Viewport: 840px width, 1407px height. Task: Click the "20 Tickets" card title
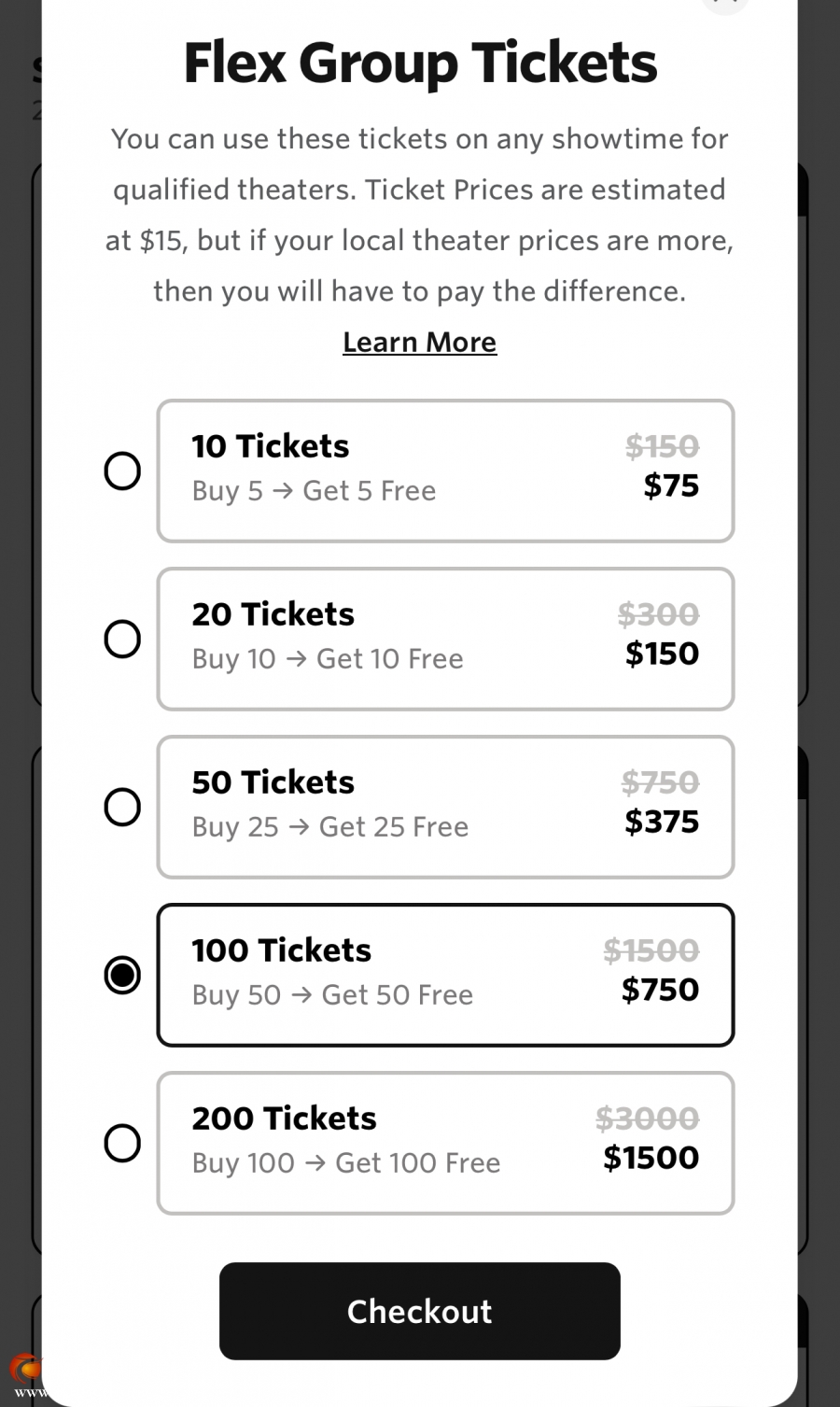coord(273,614)
